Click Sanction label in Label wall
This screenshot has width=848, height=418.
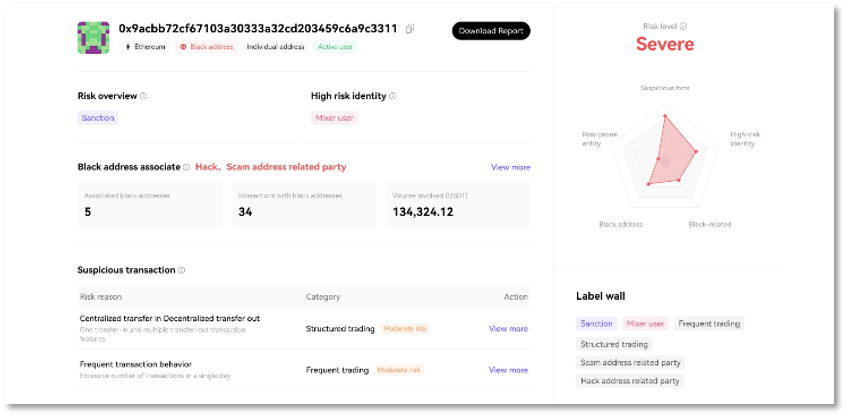click(597, 324)
